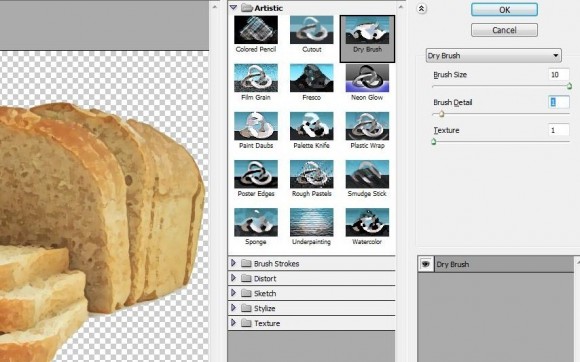Select the Dry Brush filter thumbnail

(367, 30)
